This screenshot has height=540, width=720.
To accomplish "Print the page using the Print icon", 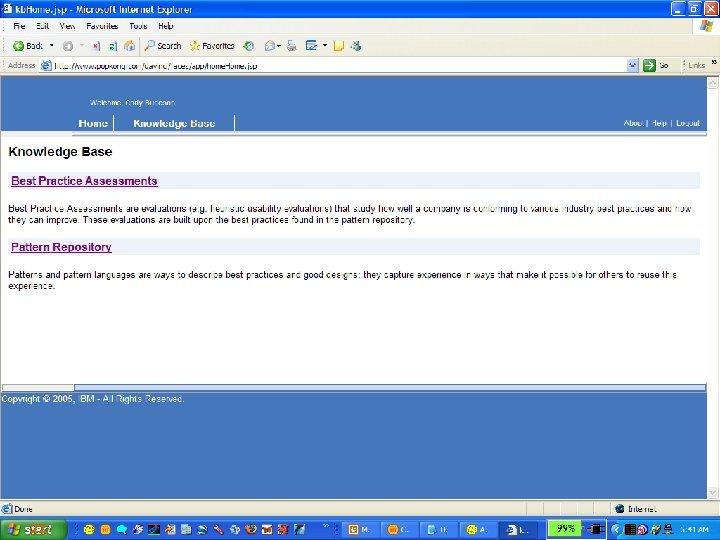I will click(292, 45).
